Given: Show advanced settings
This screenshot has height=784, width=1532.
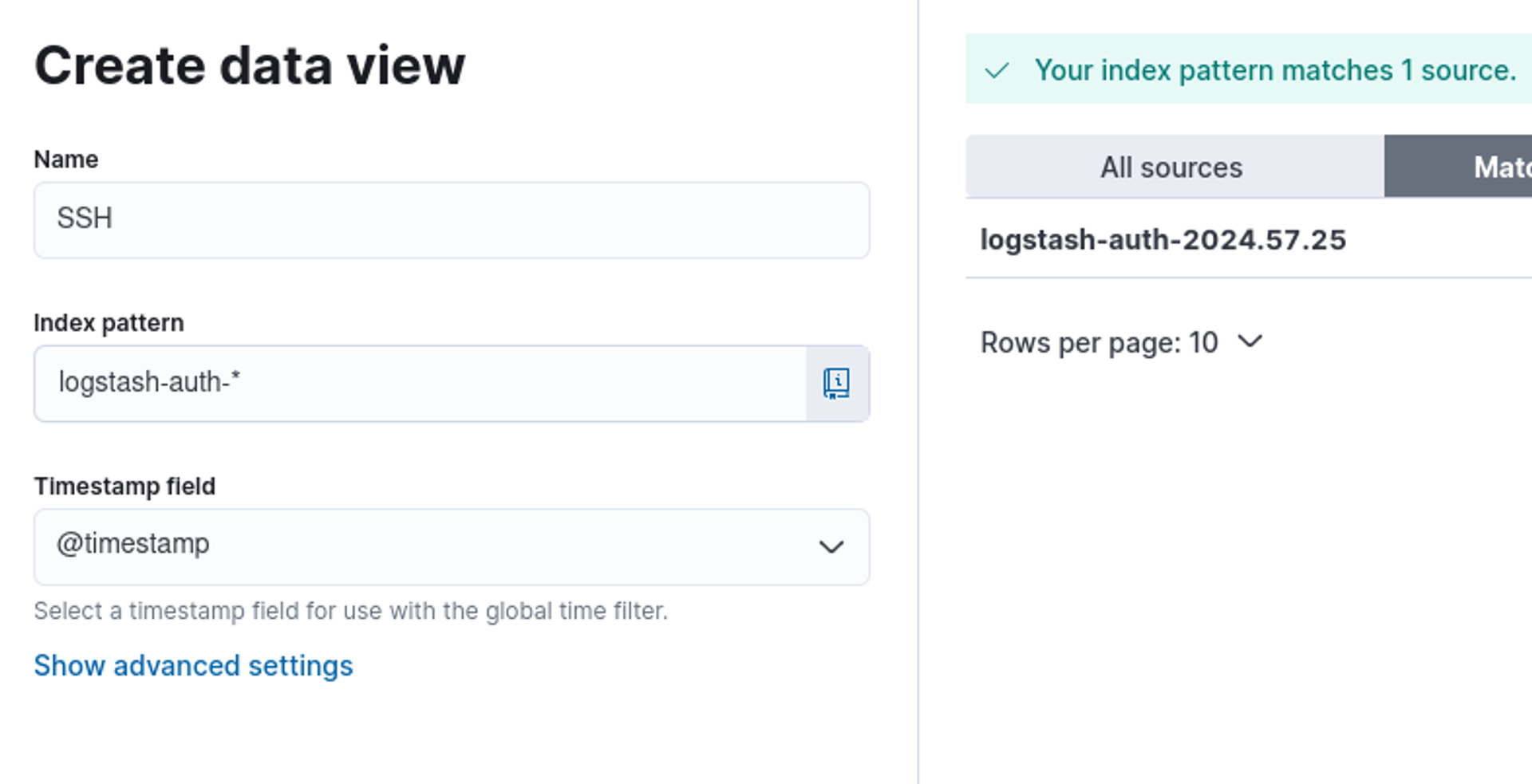Looking at the screenshot, I should pyautogui.click(x=193, y=666).
